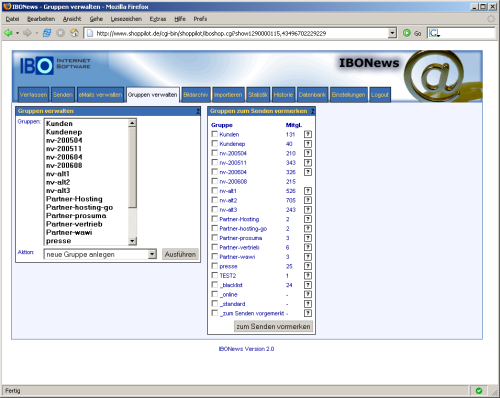This screenshot has height=398, width=500.
Task: Open the info icon for presse row
Action: pos(308,266)
